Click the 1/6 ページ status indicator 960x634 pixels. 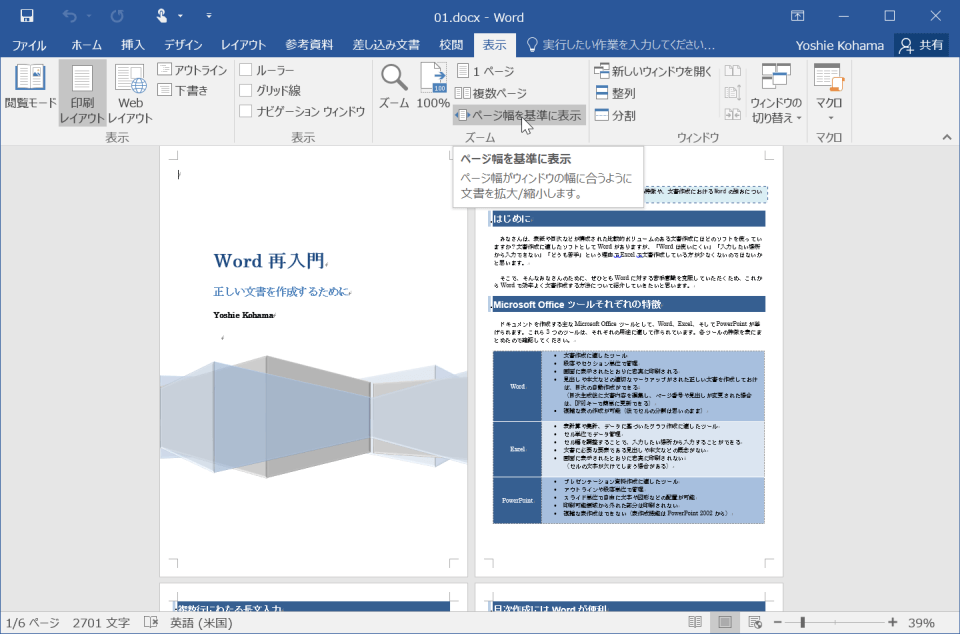coord(32,623)
